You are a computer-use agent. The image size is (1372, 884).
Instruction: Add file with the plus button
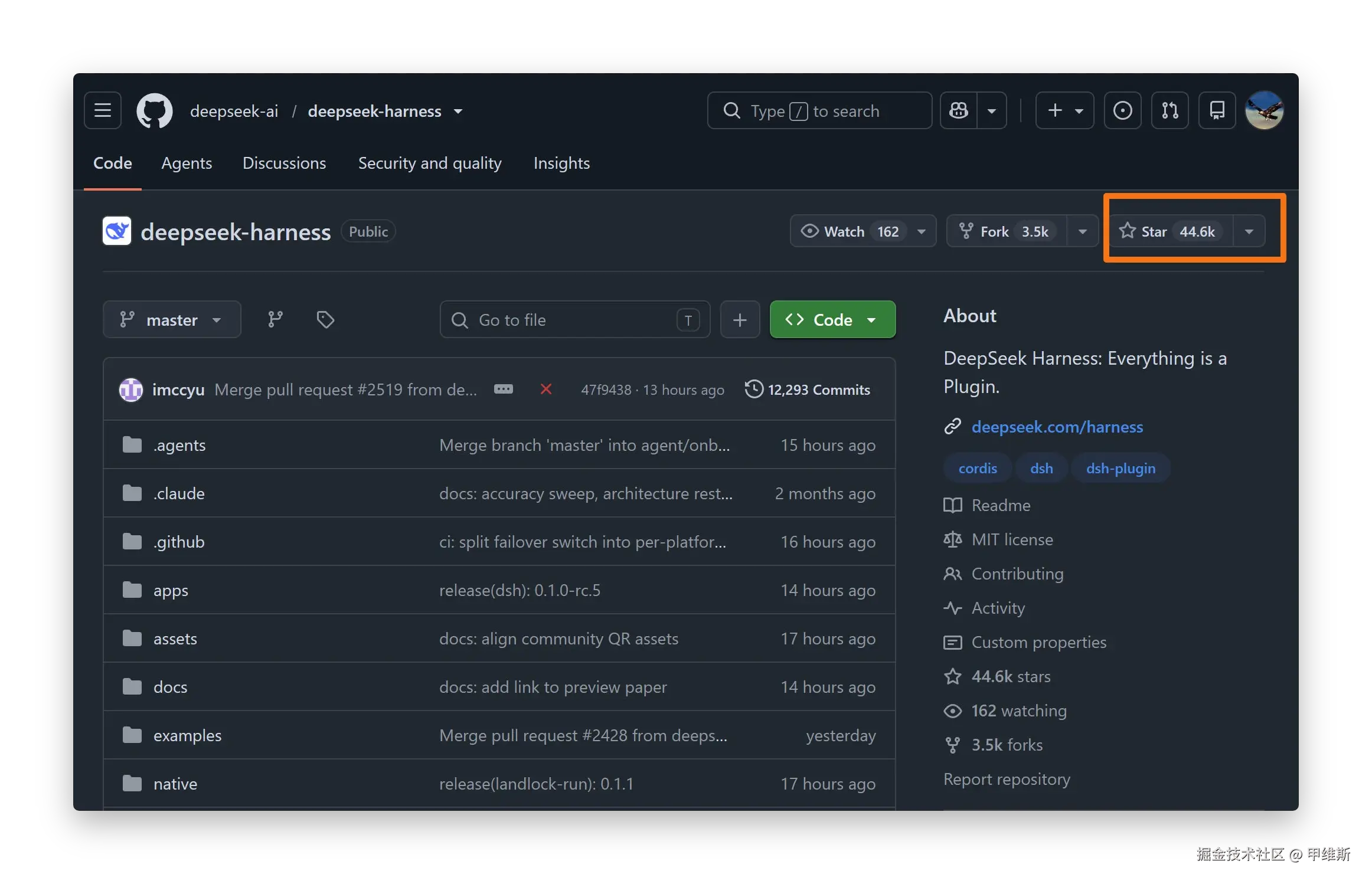click(740, 319)
